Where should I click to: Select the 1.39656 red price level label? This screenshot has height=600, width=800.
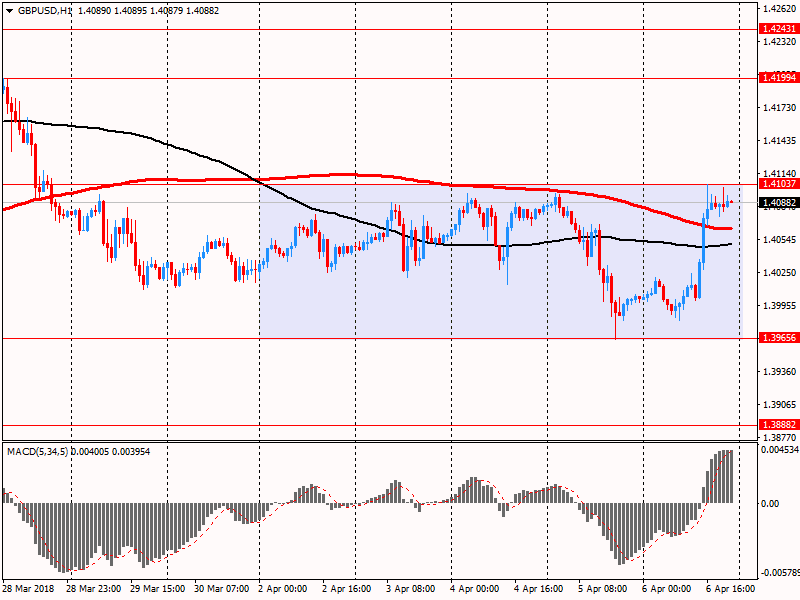pyautogui.click(x=779, y=338)
